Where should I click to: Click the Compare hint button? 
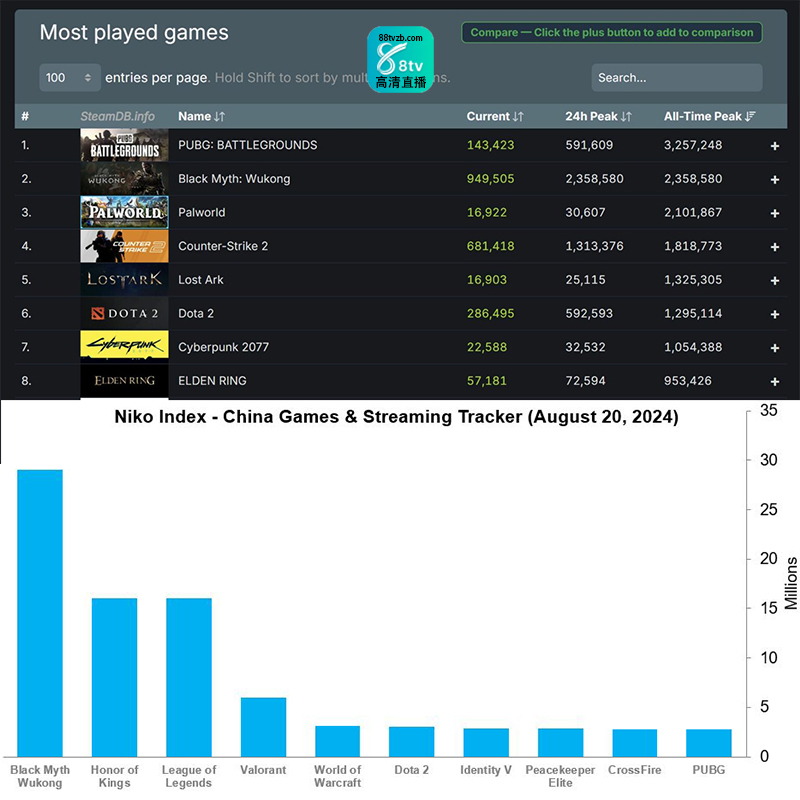(612, 33)
